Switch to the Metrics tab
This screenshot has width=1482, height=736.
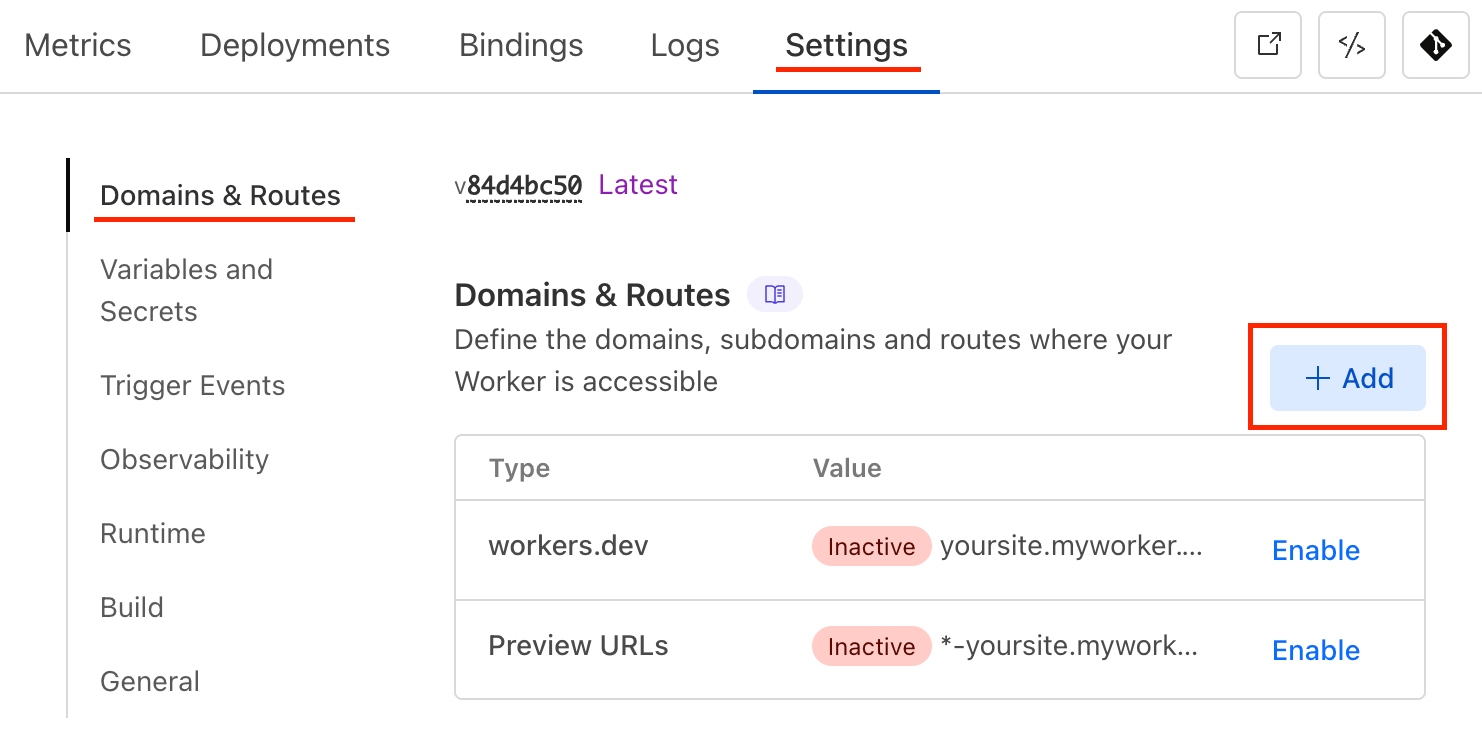78,45
